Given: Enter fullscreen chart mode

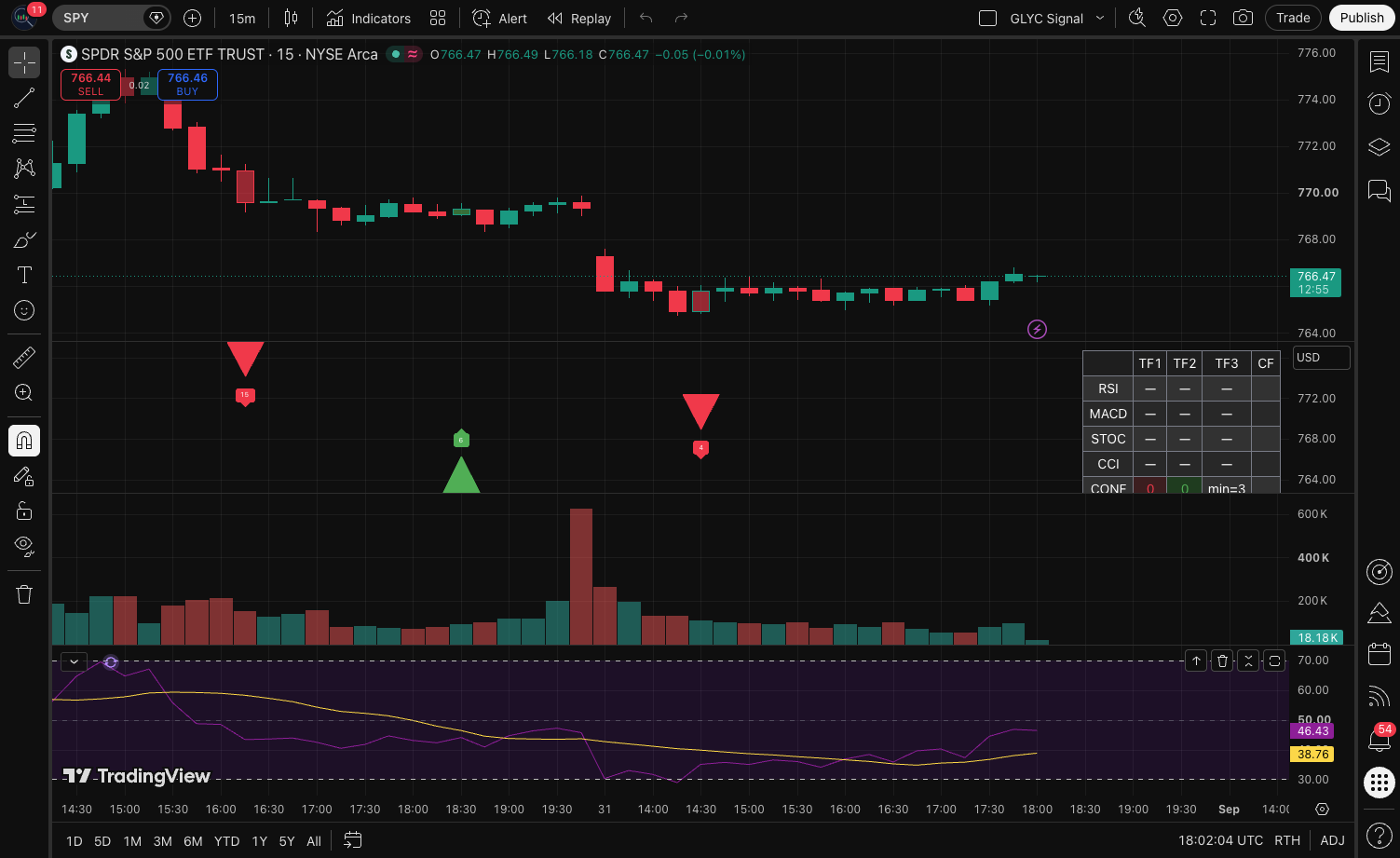Looking at the screenshot, I should (x=1208, y=18).
